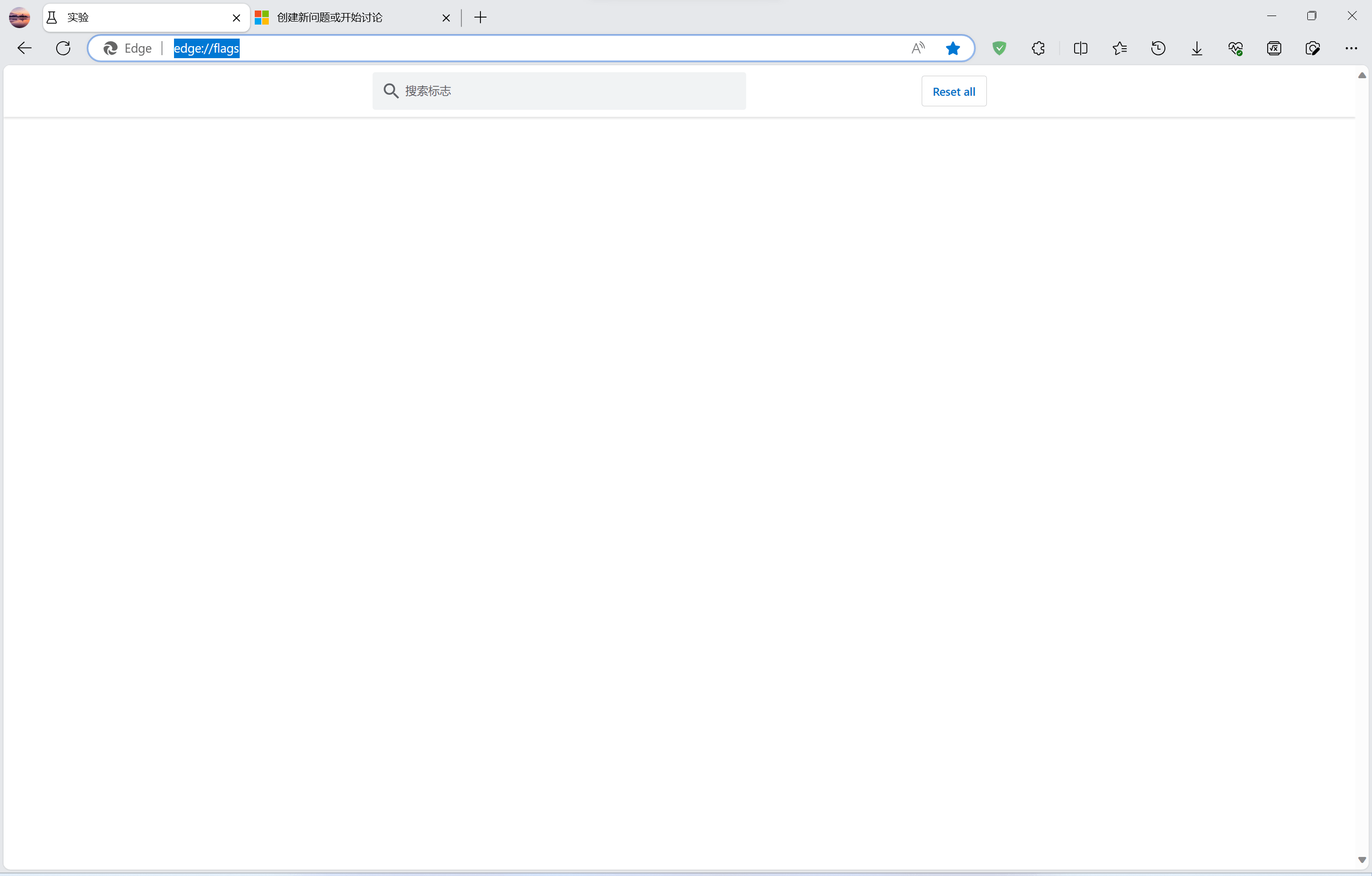Click the browser Back arrow
Image resolution: width=1372 pixels, height=876 pixels.
25,49
